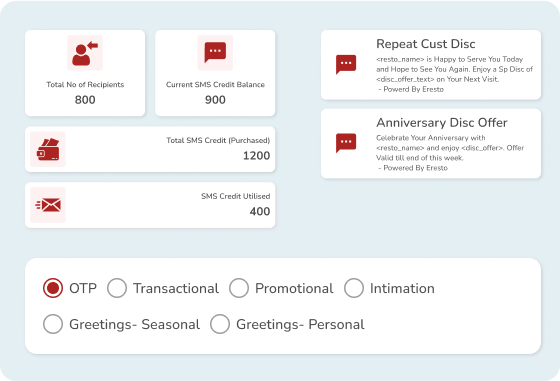Click the Repeat Cust Disc message body text

click(454, 74)
